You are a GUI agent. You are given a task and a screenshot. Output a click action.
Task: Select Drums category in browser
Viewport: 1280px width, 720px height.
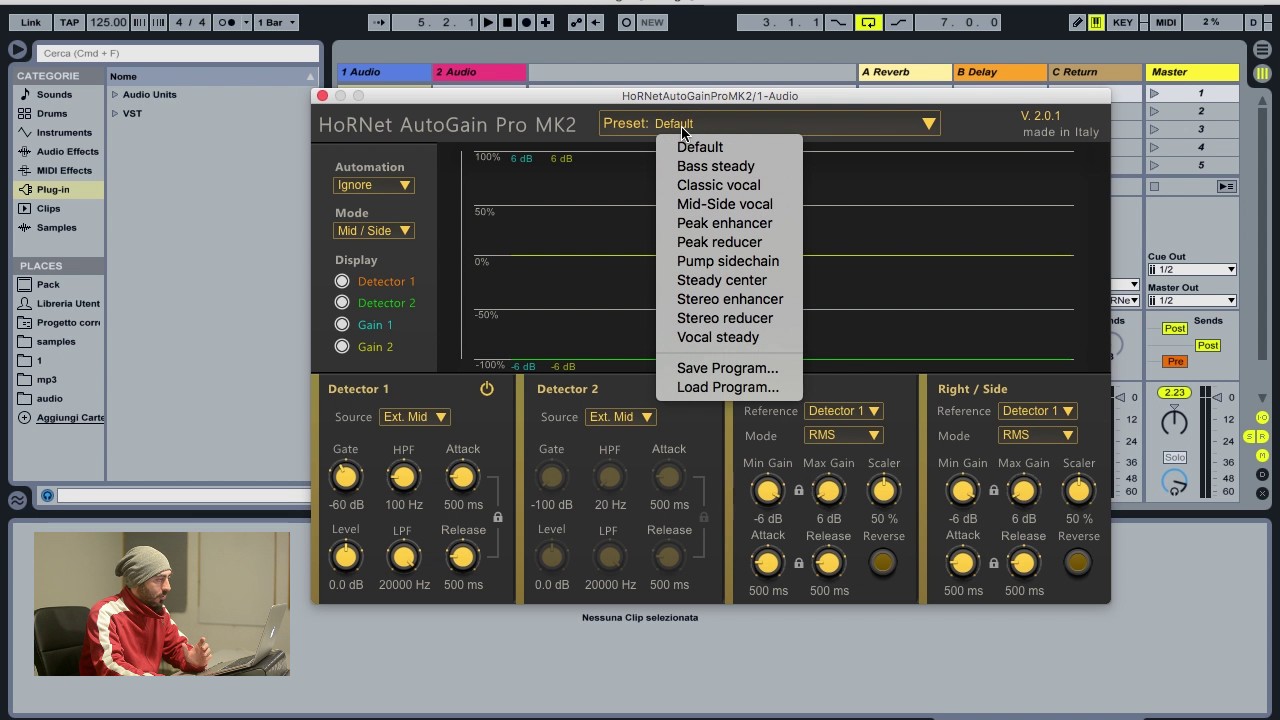point(52,113)
